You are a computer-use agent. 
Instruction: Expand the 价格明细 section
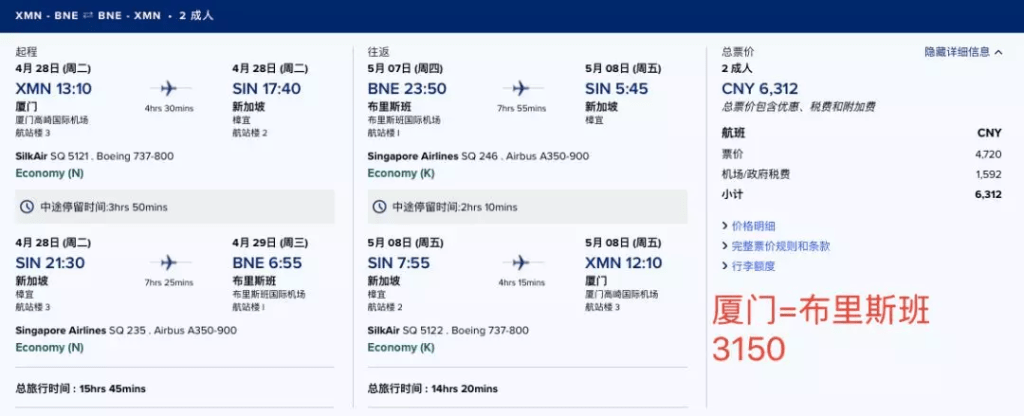tap(752, 226)
